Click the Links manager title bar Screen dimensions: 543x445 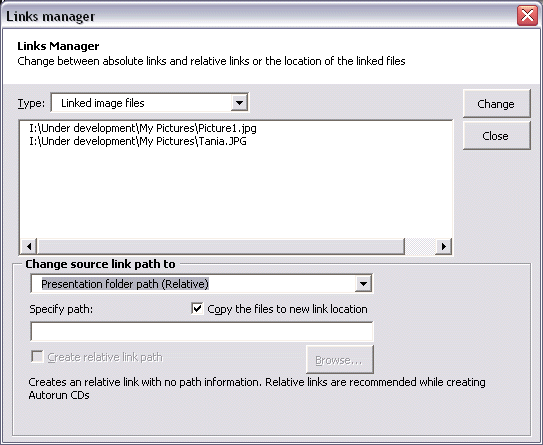[x=260, y=16]
